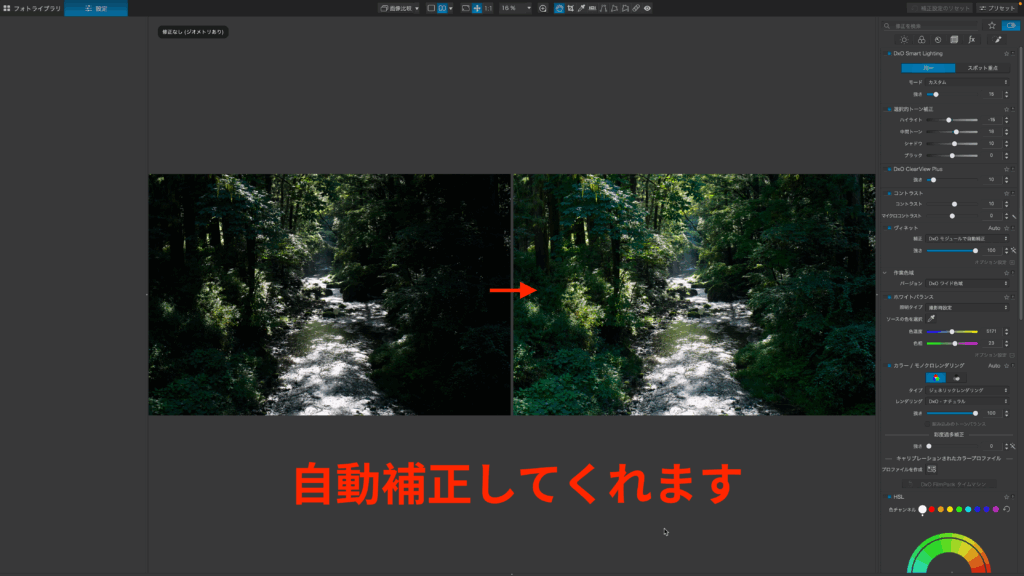1024x576 pixels.
Task: Adjust the 色温度 slider
Action: (x=952, y=332)
